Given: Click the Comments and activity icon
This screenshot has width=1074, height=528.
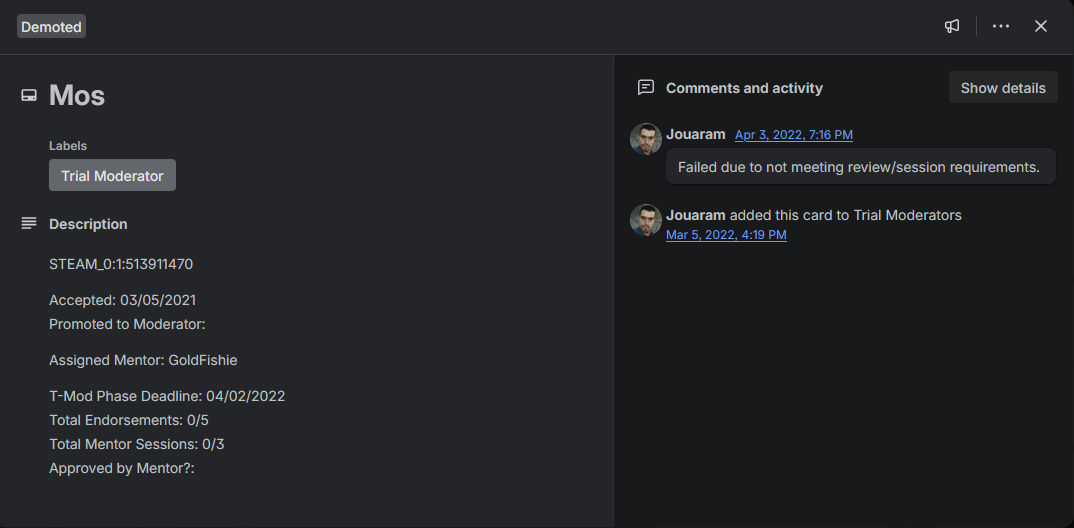Looking at the screenshot, I should click(x=646, y=88).
